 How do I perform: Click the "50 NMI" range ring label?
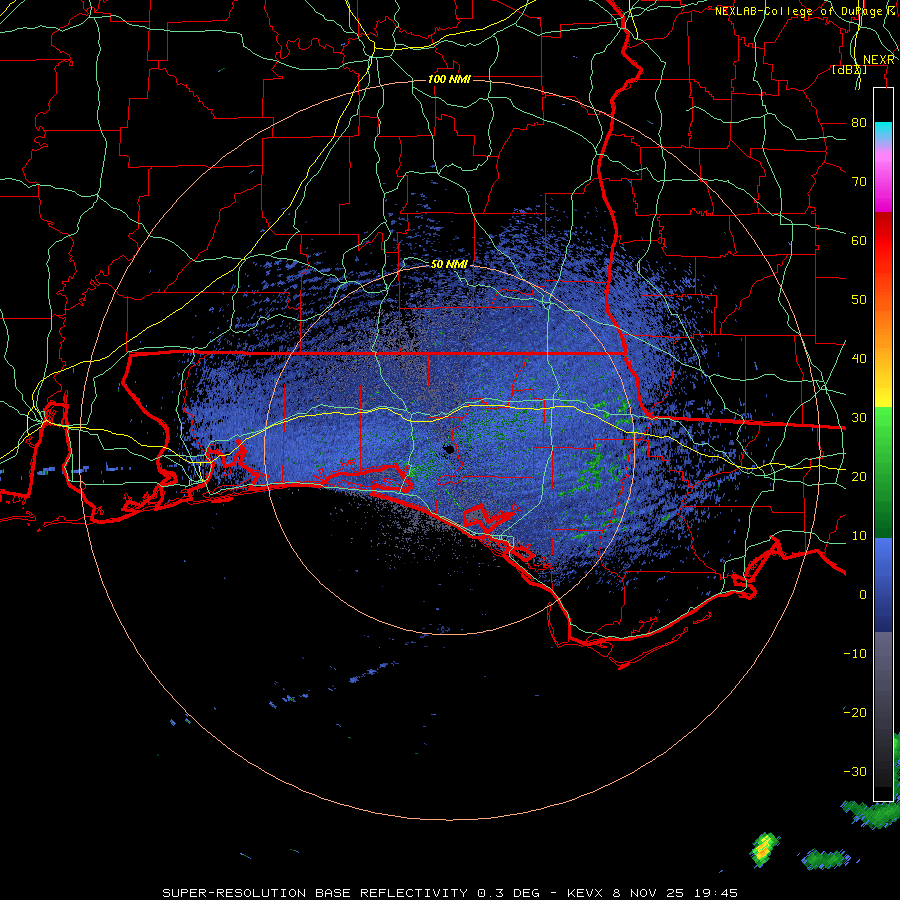pos(449,264)
